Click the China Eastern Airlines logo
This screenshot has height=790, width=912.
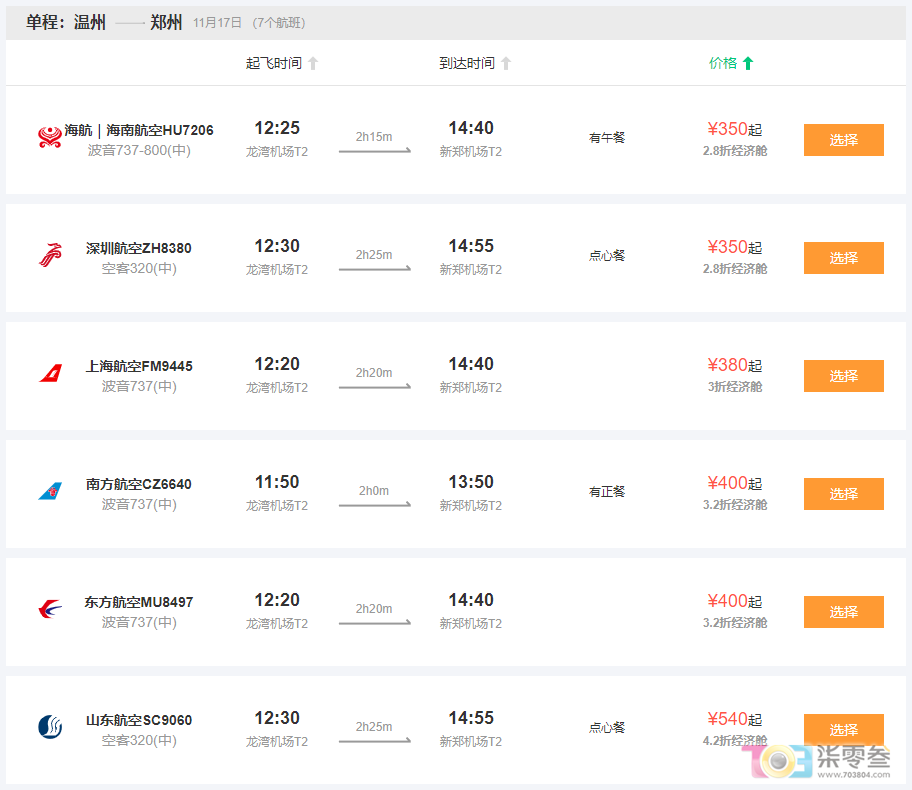coord(50,610)
